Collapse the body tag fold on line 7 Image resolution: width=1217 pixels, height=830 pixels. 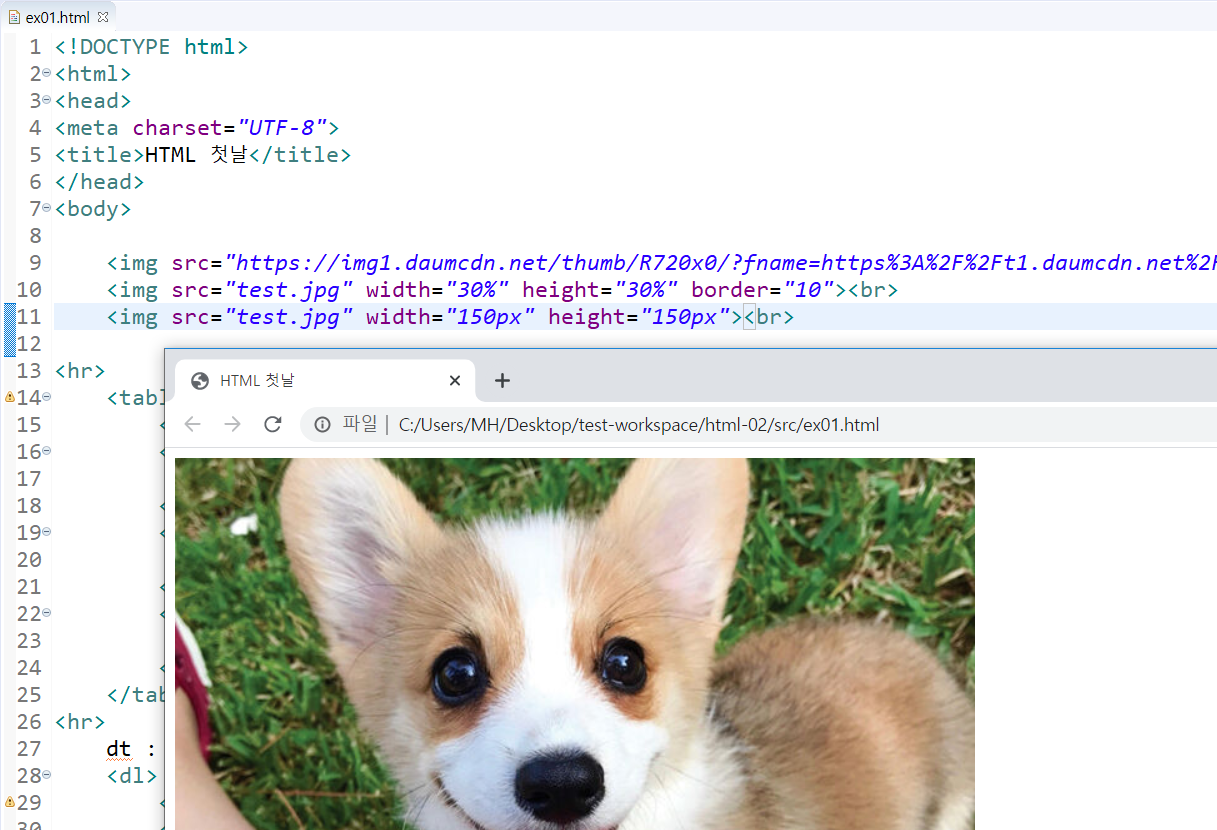click(x=47, y=207)
